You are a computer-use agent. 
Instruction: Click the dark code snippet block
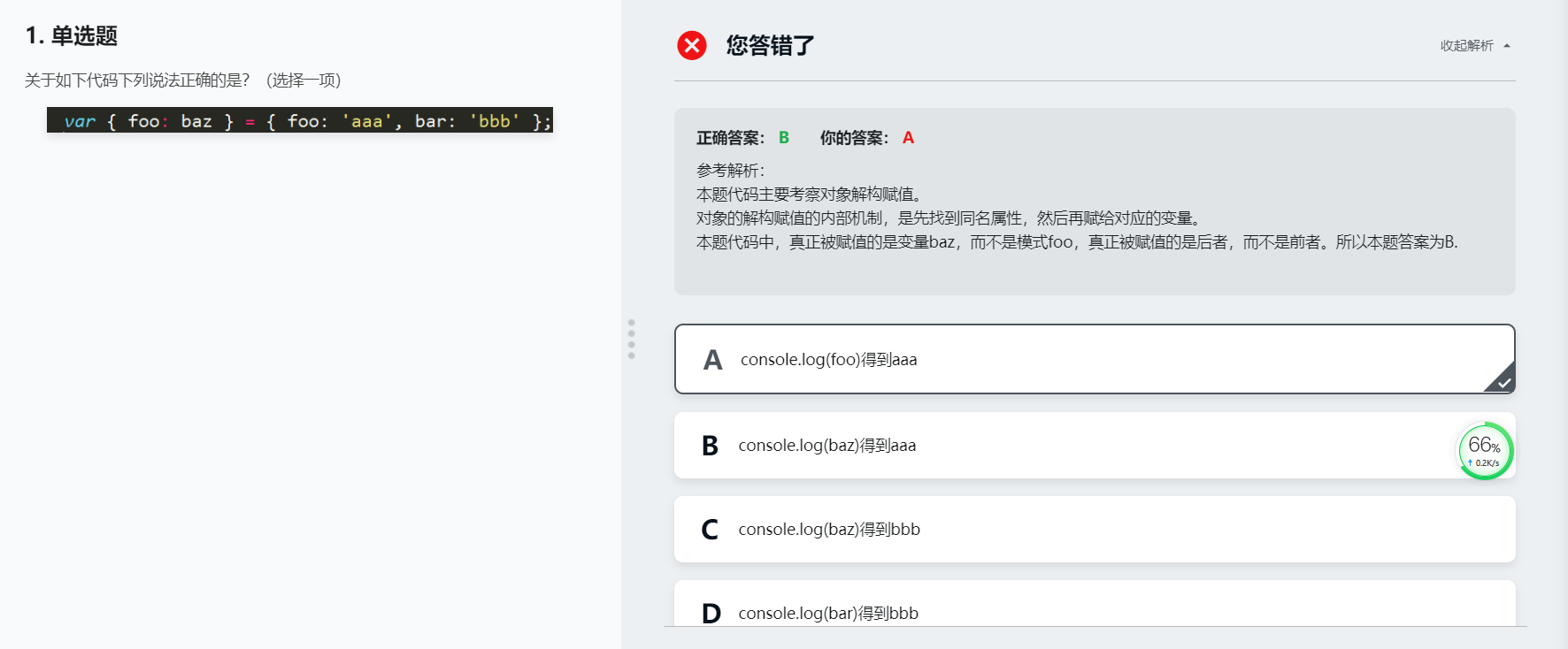point(299,120)
